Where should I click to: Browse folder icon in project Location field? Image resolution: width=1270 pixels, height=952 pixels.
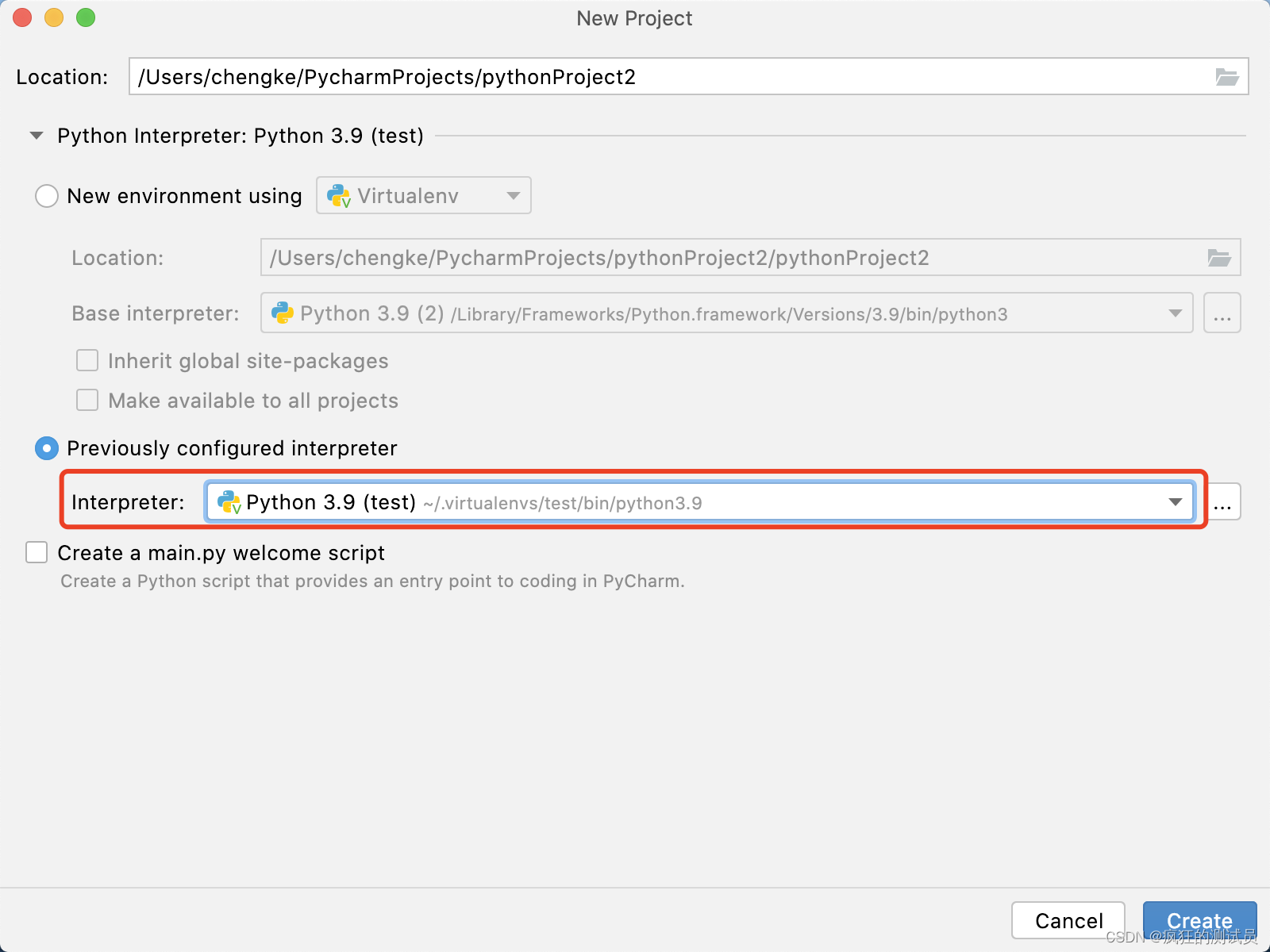click(1227, 77)
